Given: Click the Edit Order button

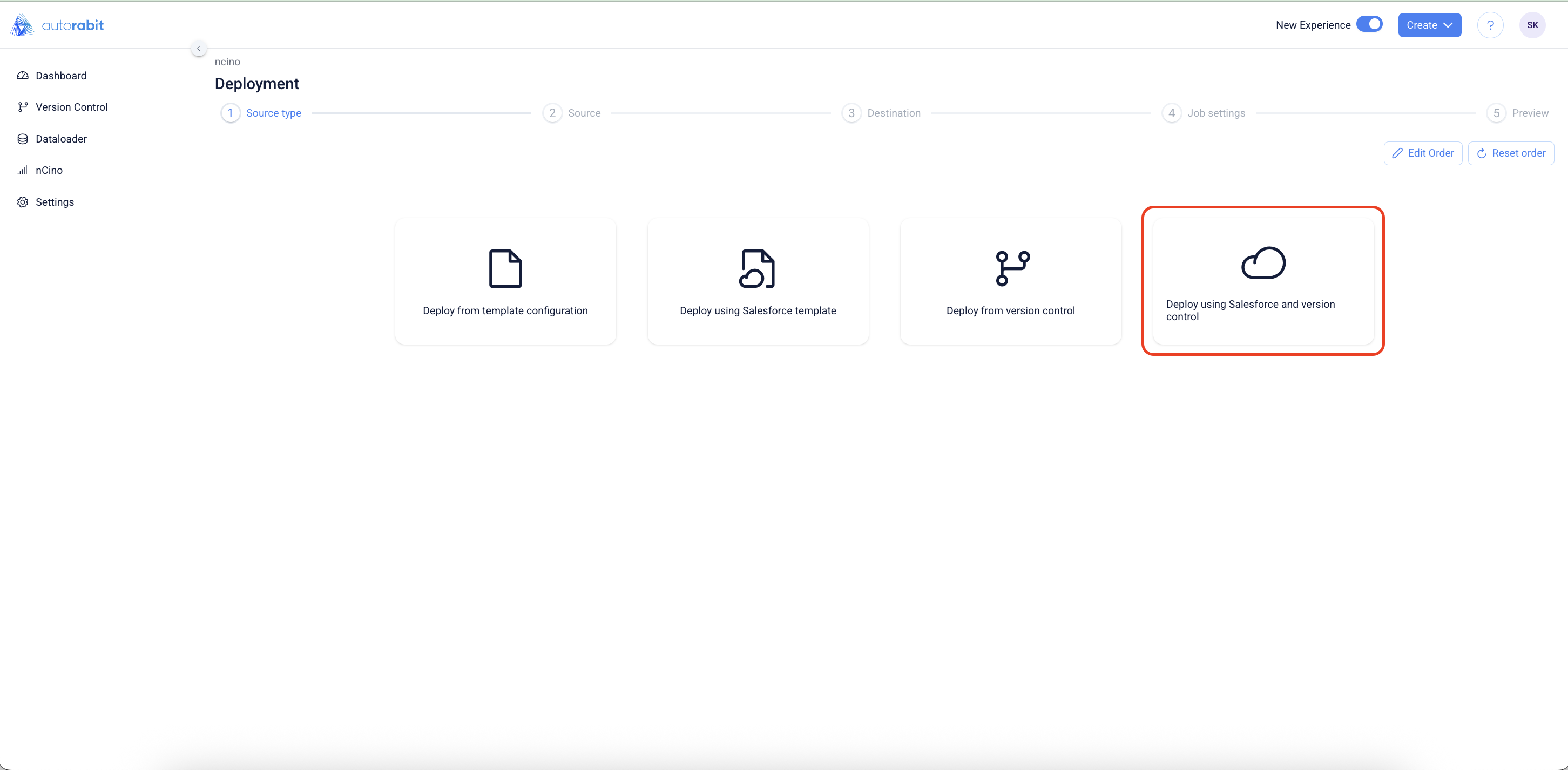Looking at the screenshot, I should 1423,153.
